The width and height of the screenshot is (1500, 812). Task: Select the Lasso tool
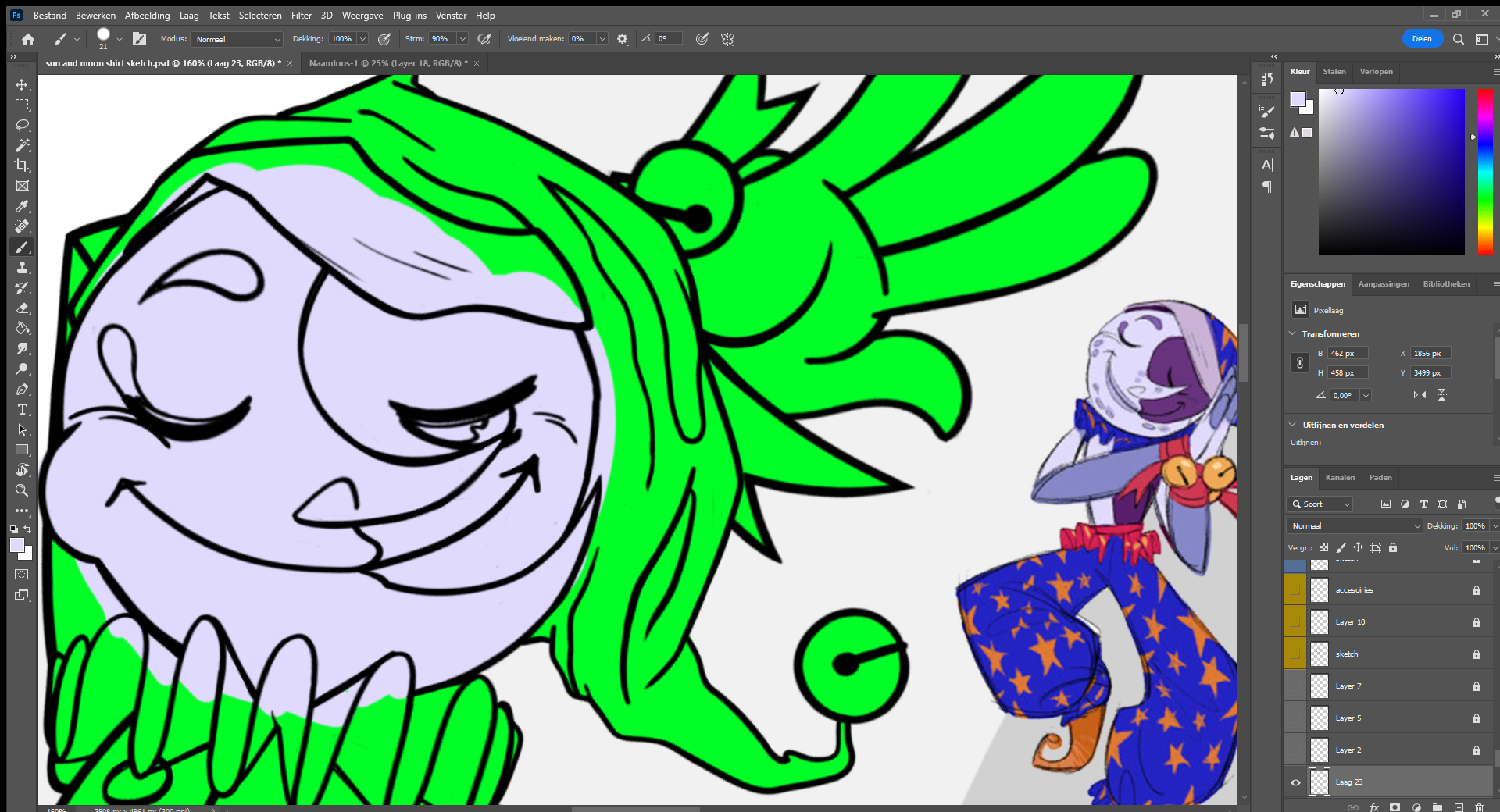tap(22, 125)
